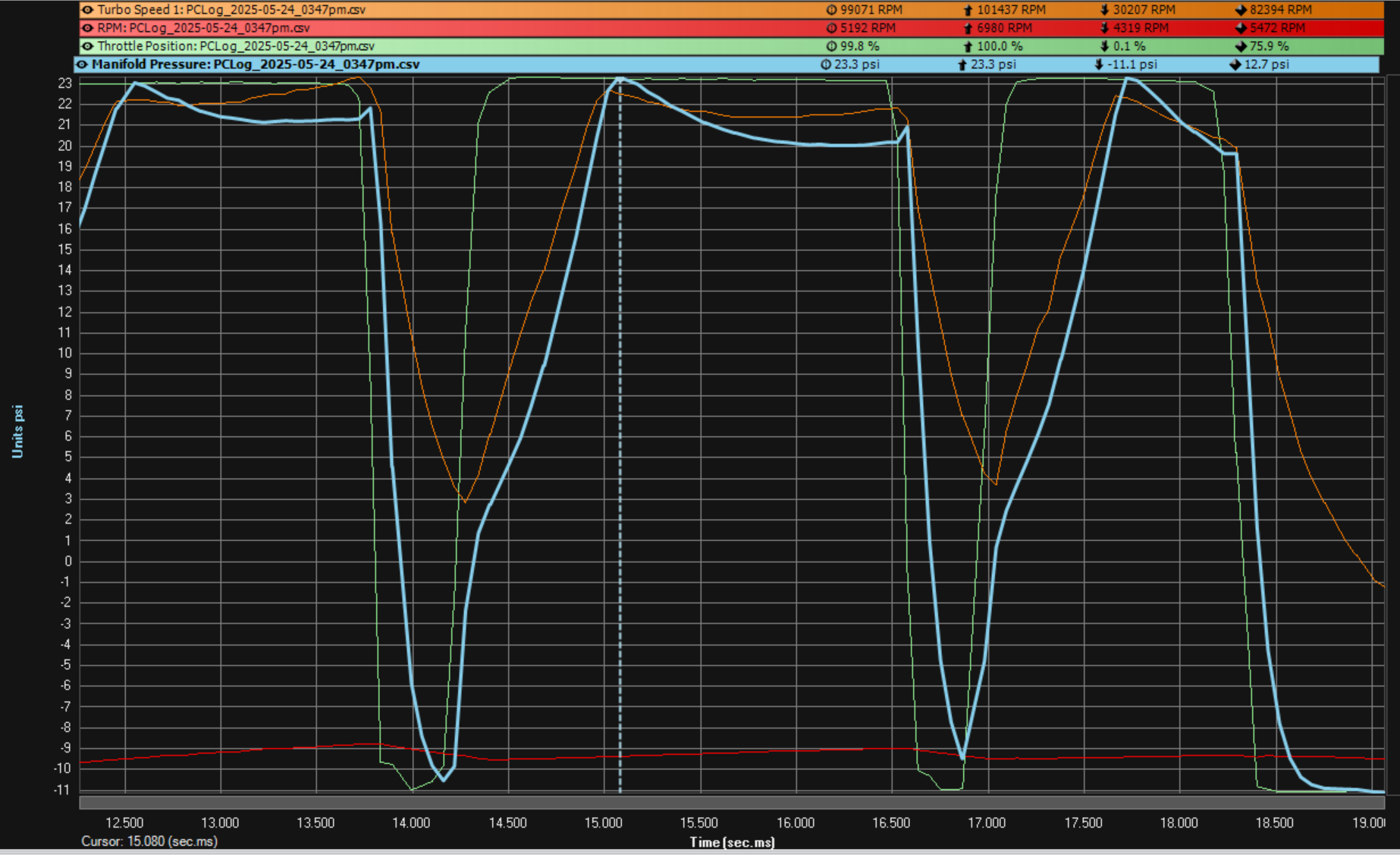Click the 18.000 time axis tick label
The width and height of the screenshot is (1400, 855).
(x=1179, y=823)
